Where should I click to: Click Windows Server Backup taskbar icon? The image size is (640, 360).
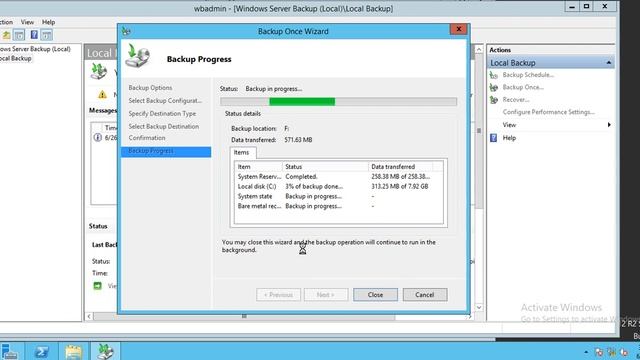click(x=105, y=351)
